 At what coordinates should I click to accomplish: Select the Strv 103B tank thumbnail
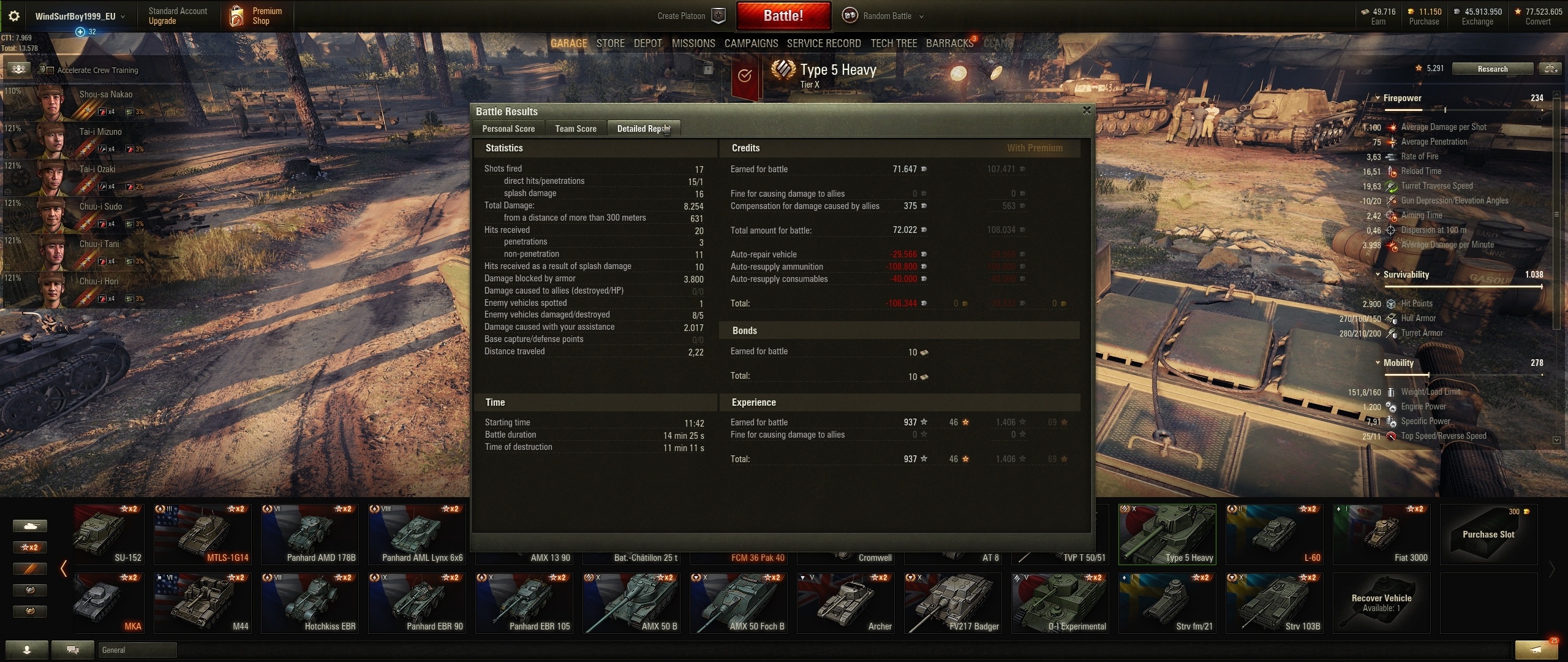(1273, 603)
